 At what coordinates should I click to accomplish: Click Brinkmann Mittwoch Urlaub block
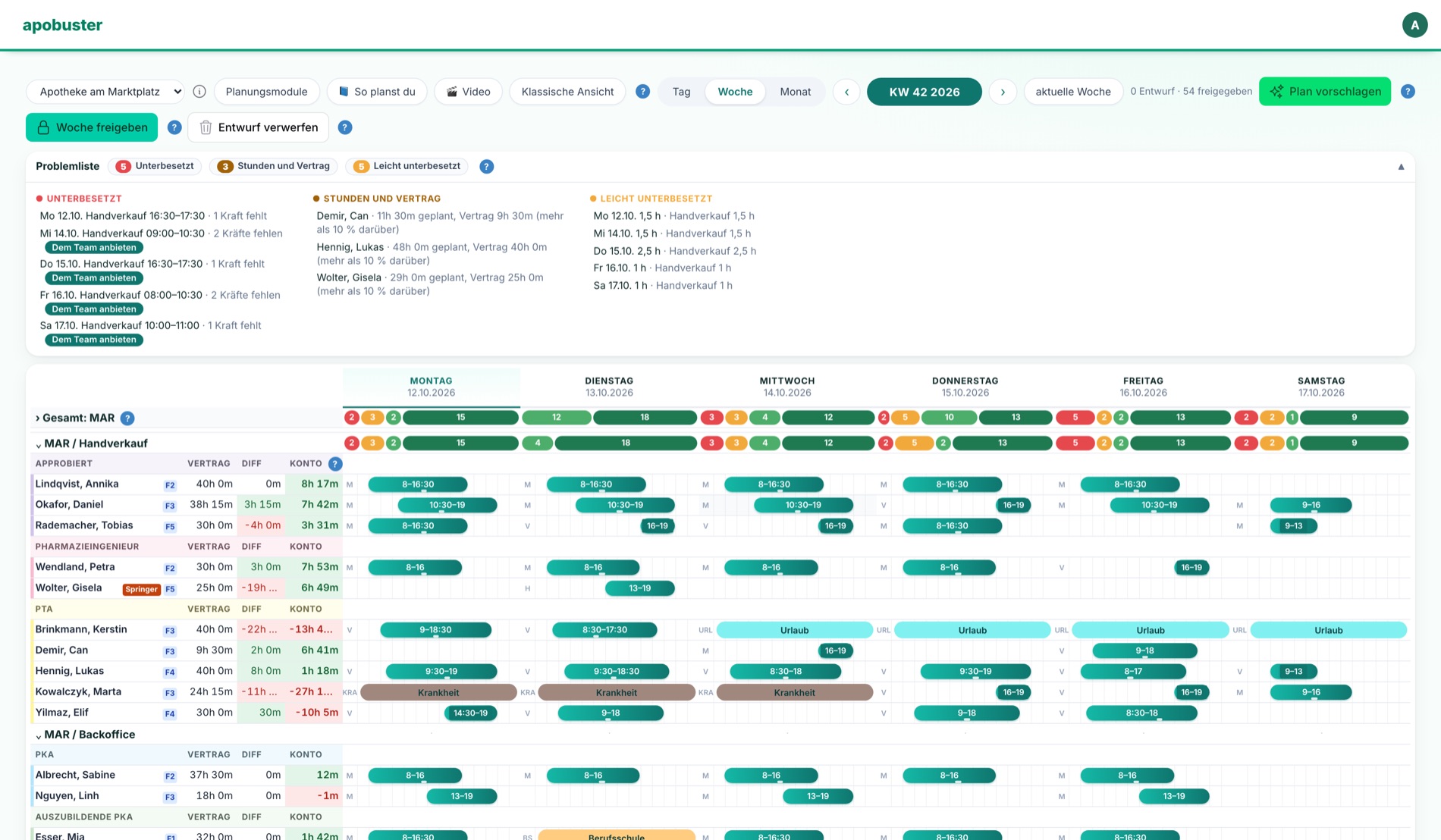point(794,631)
